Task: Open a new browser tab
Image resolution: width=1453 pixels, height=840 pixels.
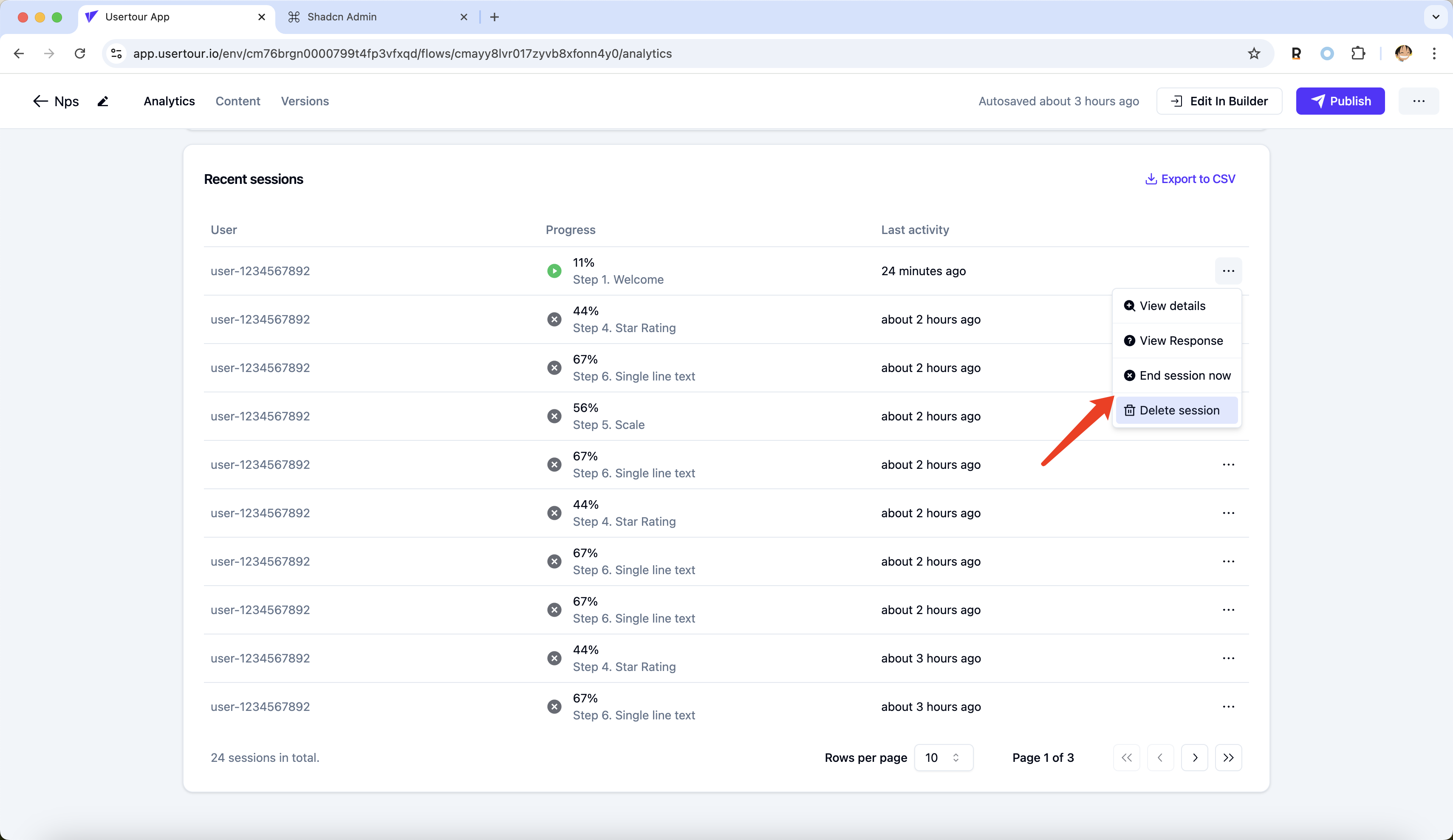Action: [494, 17]
